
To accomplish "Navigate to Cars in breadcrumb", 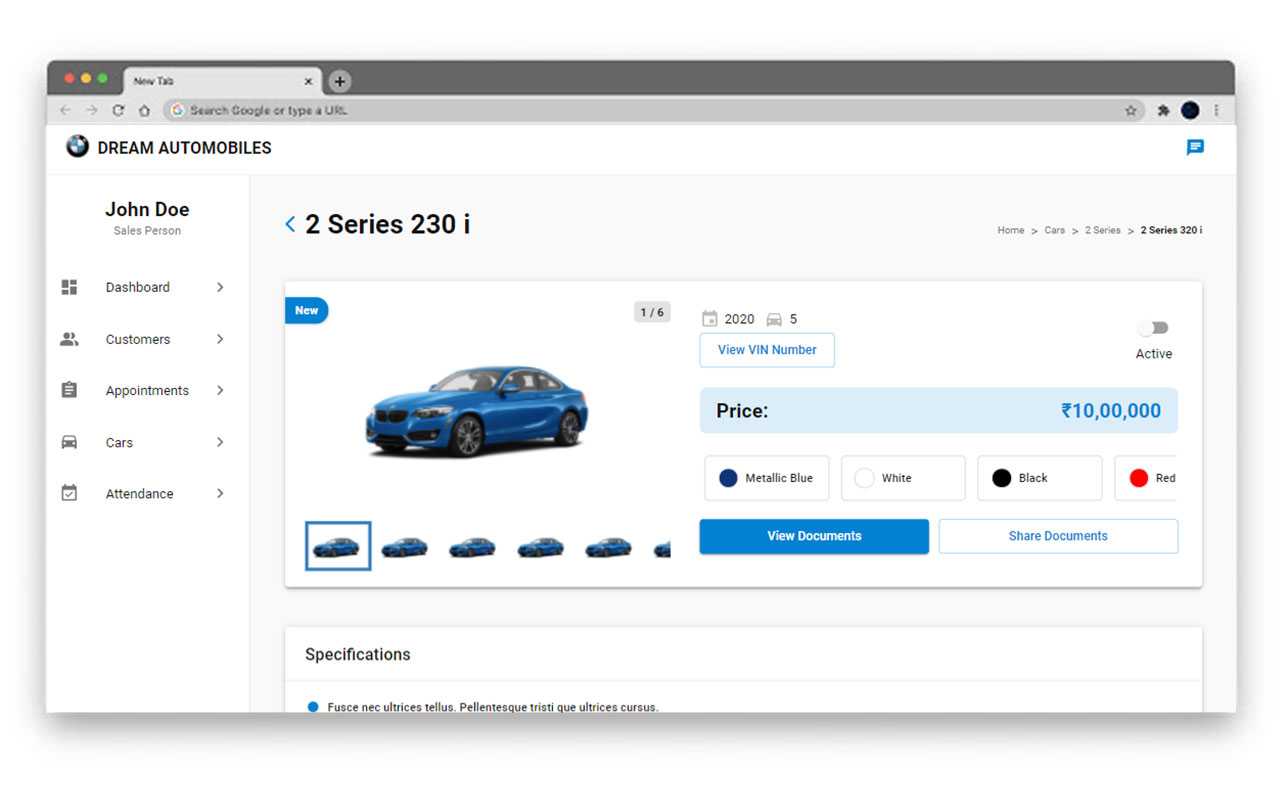I will (1054, 230).
